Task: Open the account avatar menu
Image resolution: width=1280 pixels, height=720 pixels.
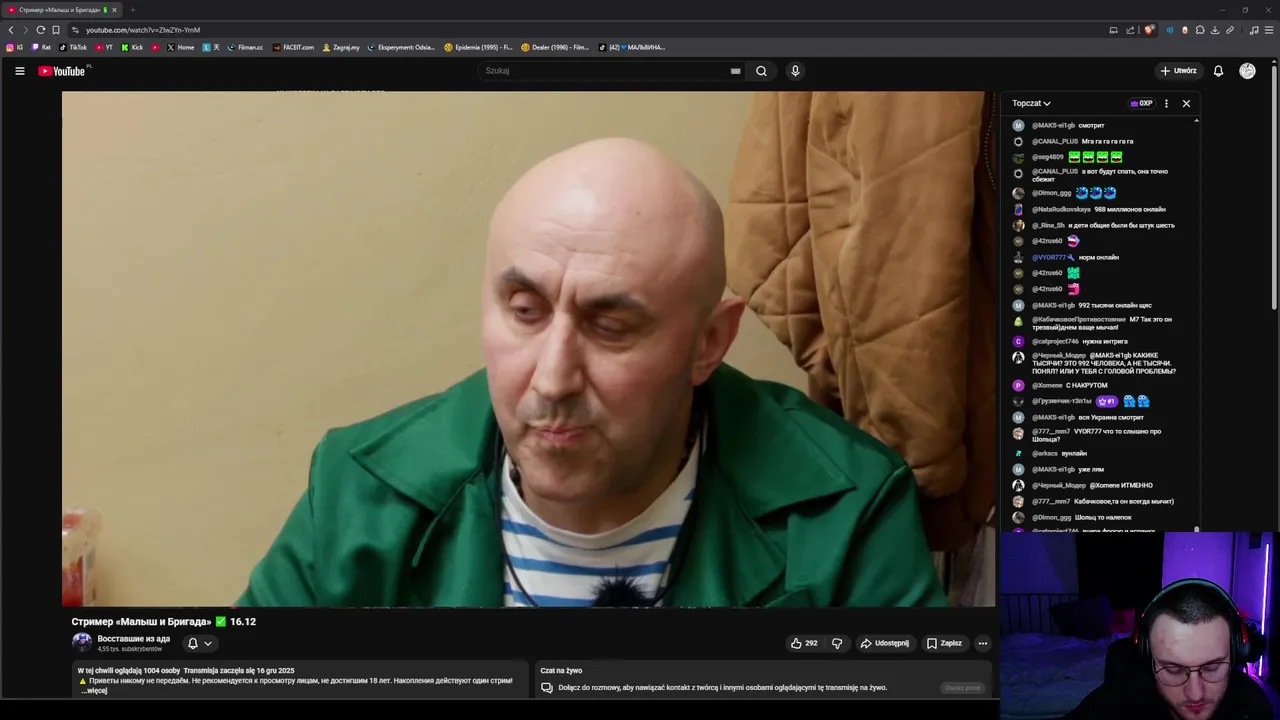Action: (x=1247, y=71)
